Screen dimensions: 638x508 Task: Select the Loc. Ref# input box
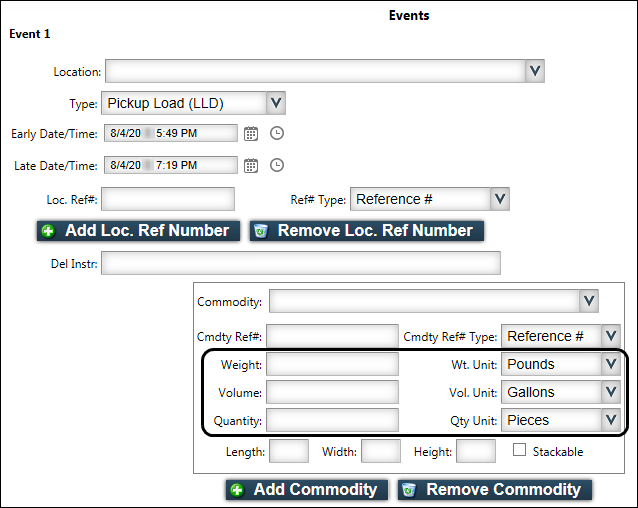pos(168,199)
